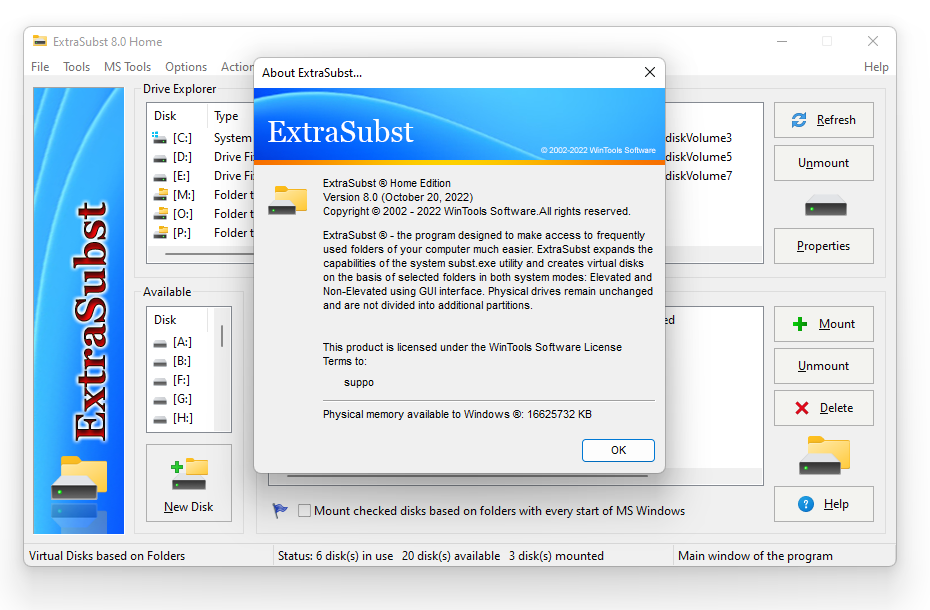Pick the [A:] disk icon in Available list
This screenshot has width=930, height=610.
click(160, 342)
